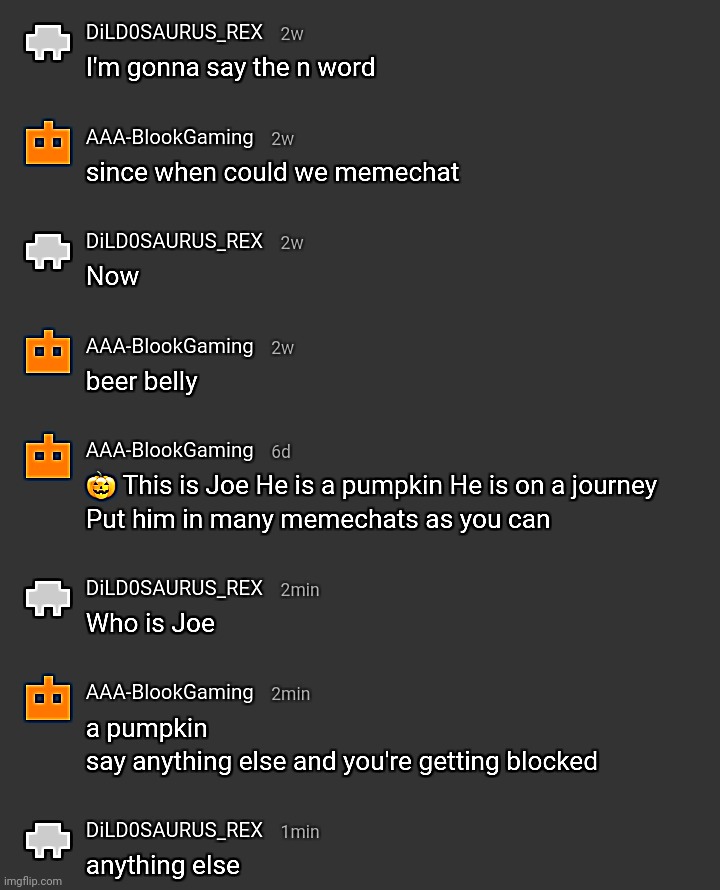Click the 'I'm gonna say the n word' message
720x890 pixels.
pos(231,68)
